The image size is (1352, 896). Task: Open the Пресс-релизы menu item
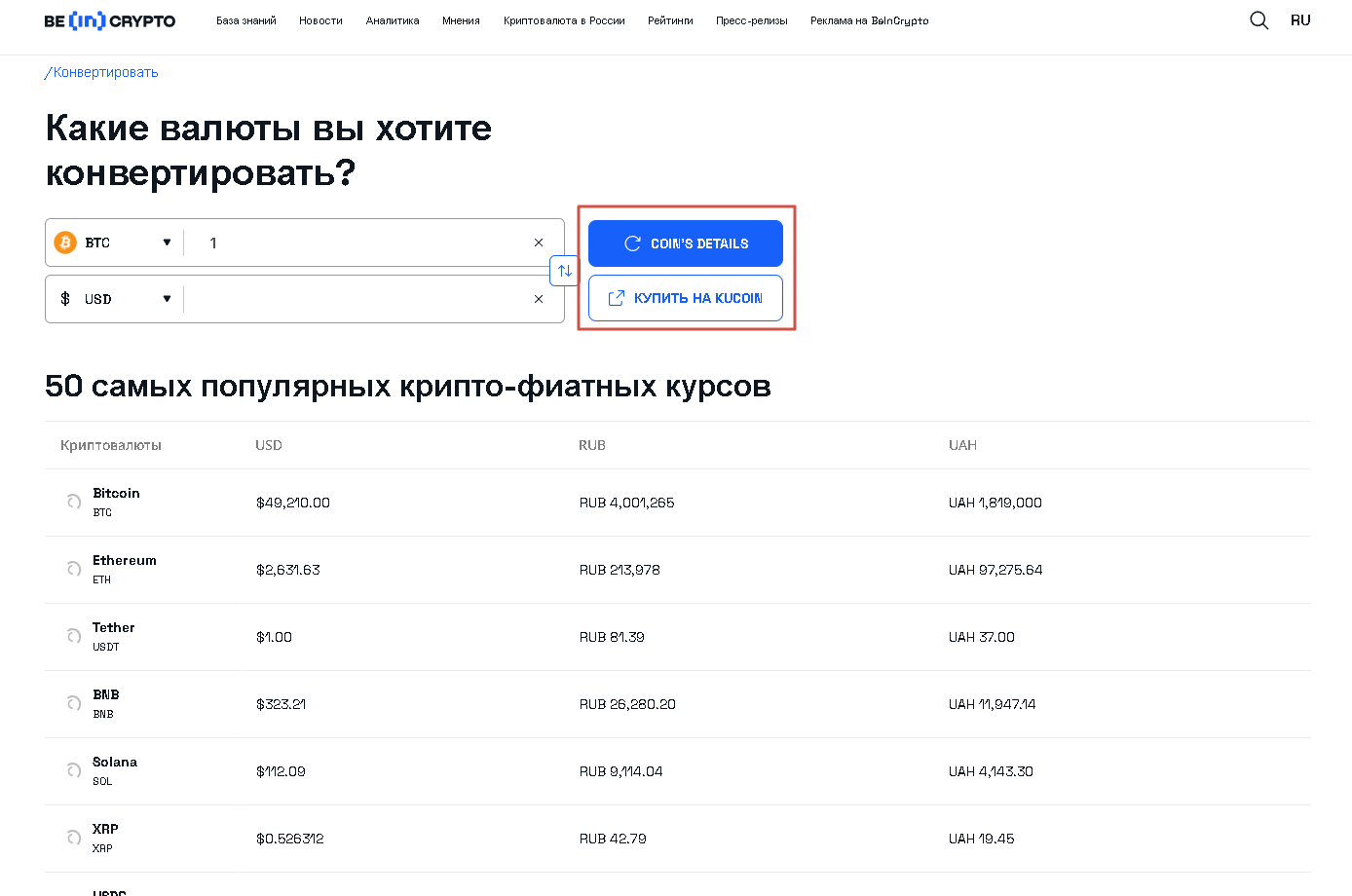coord(752,20)
